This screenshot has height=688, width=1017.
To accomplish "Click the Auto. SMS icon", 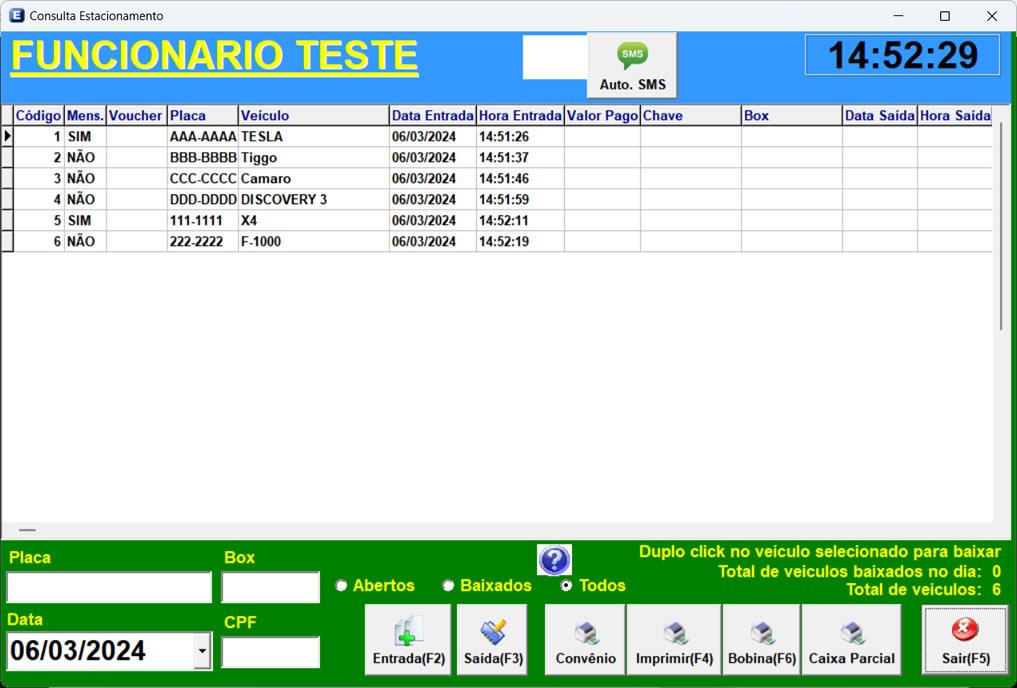I will [x=631, y=58].
